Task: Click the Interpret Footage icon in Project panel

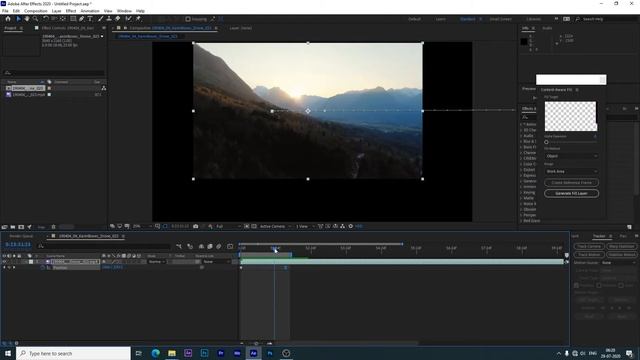Action: pyautogui.click(x=4, y=227)
